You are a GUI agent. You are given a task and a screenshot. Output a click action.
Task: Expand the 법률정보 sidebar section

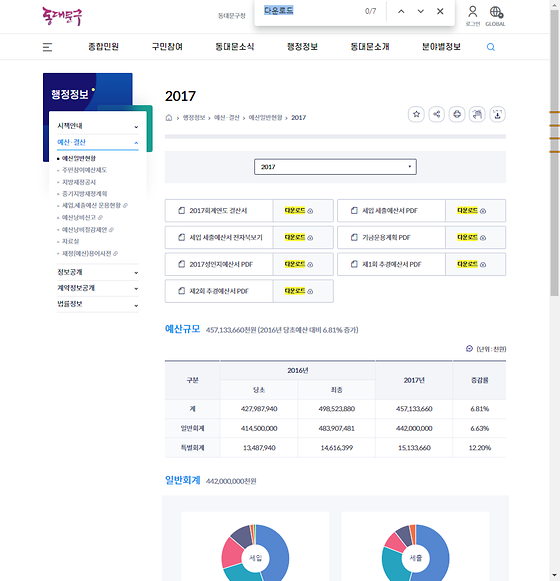point(98,304)
